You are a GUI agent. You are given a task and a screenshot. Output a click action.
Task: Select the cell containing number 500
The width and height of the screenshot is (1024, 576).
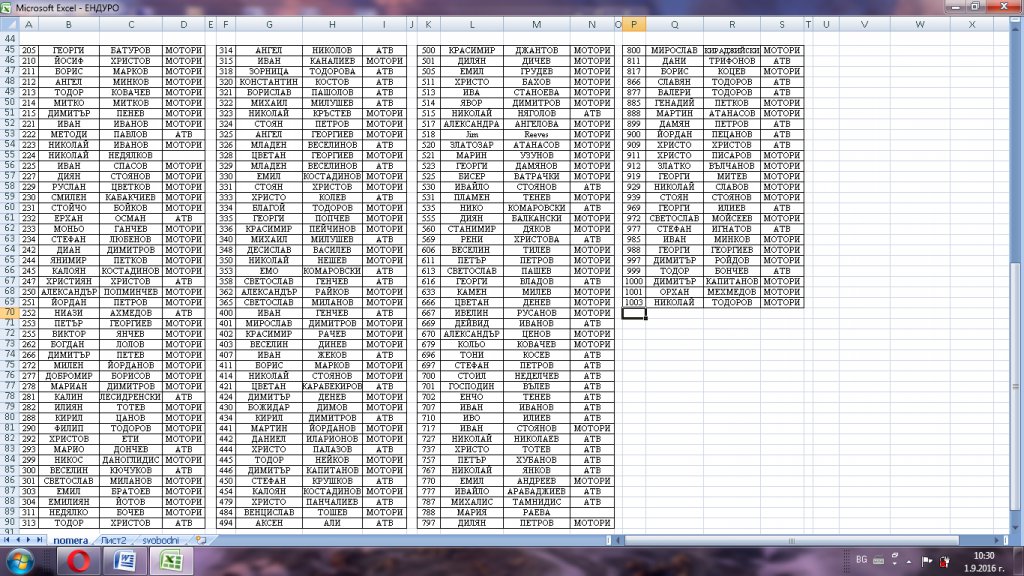point(428,50)
